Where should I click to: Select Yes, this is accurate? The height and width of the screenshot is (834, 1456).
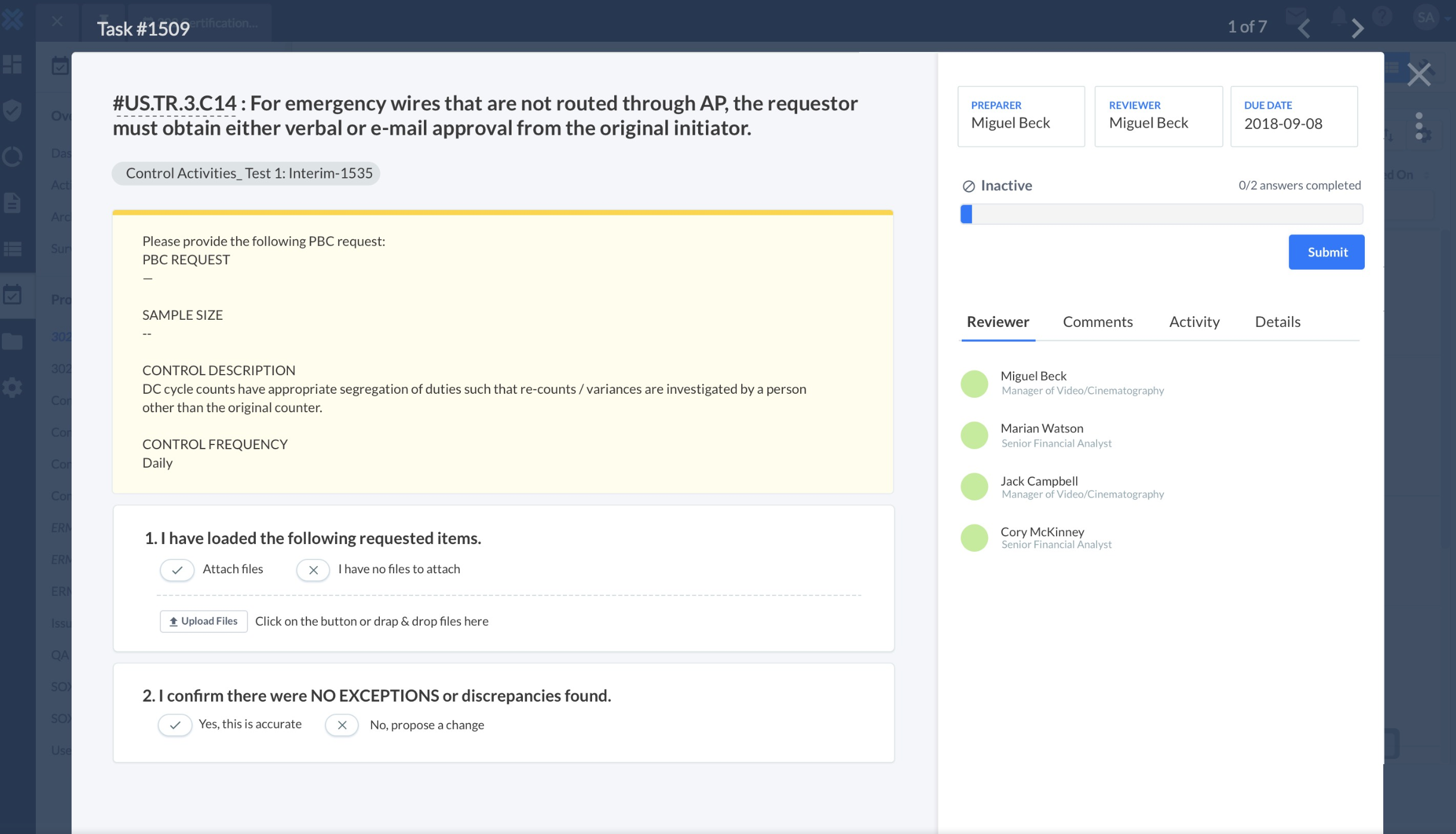tap(175, 725)
